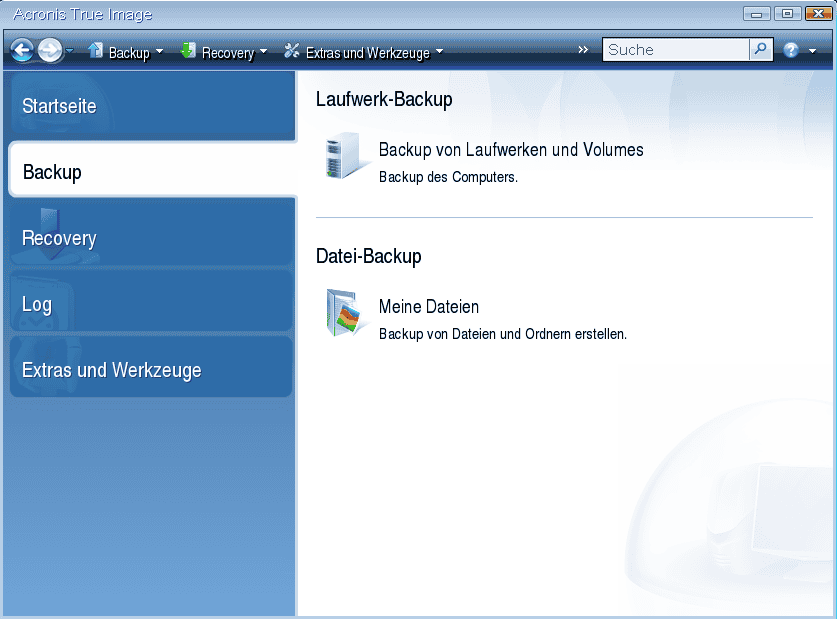Click the Backup toolbar icon
This screenshot has height=619, width=837.
point(96,51)
